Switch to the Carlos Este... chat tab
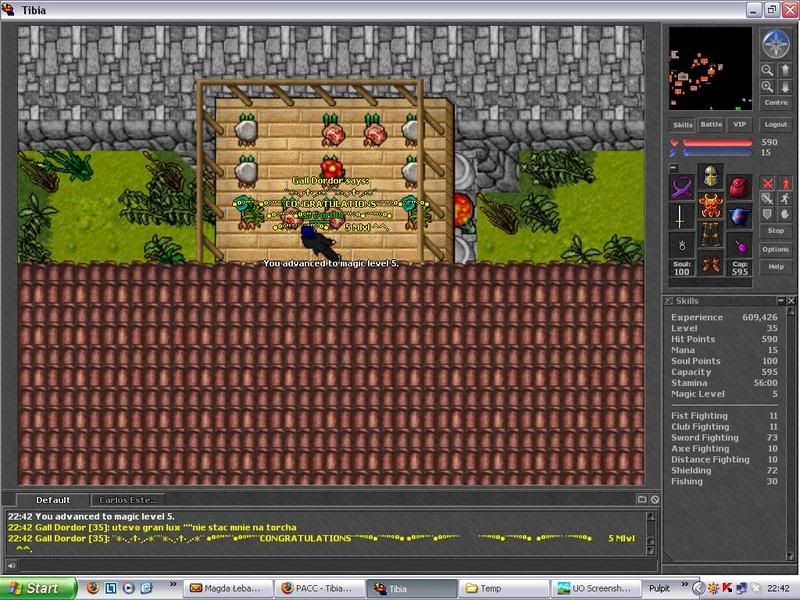Image resolution: width=800 pixels, height=600 pixels. coord(128,500)
